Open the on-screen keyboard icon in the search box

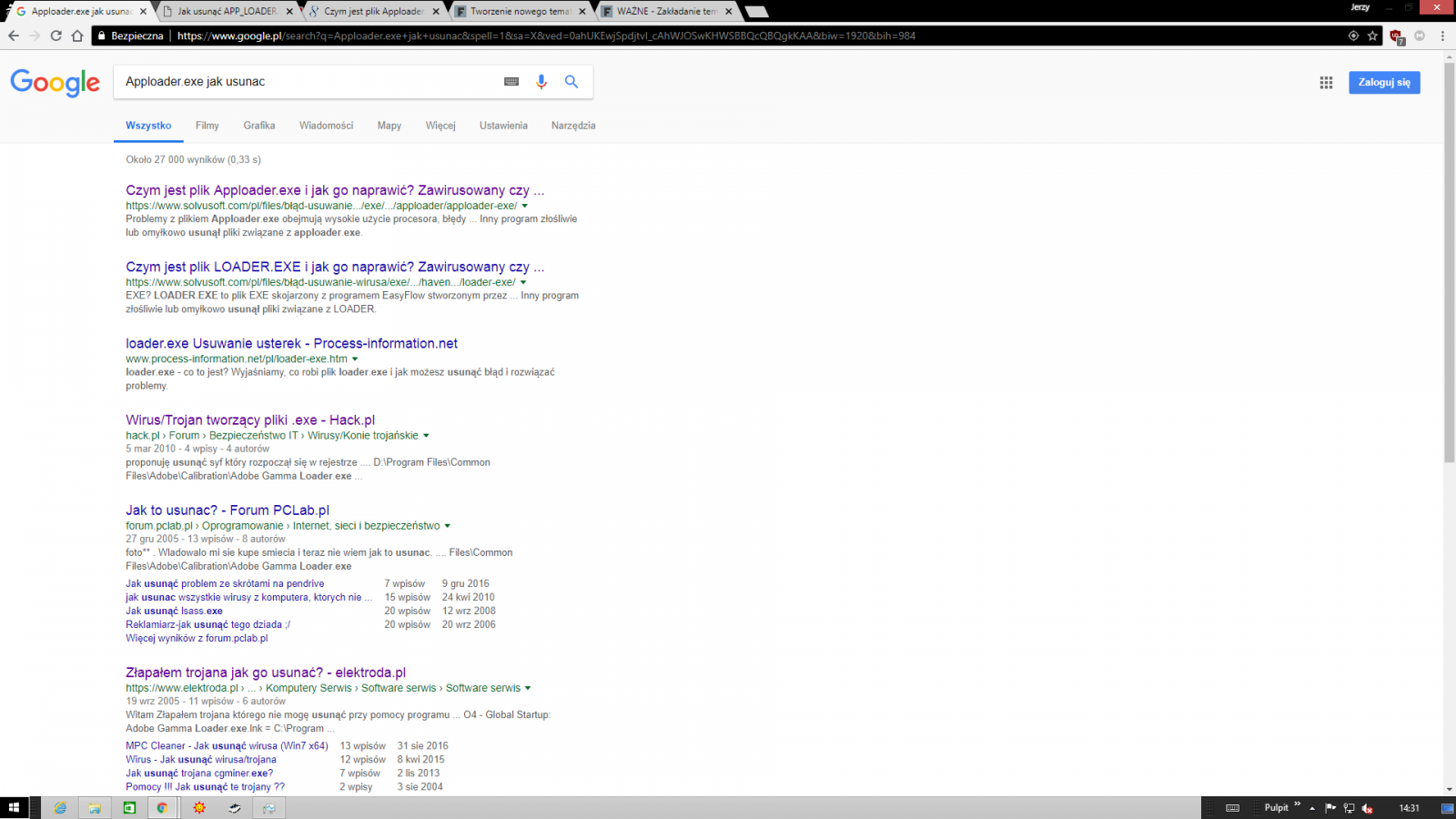coord(511,82)
